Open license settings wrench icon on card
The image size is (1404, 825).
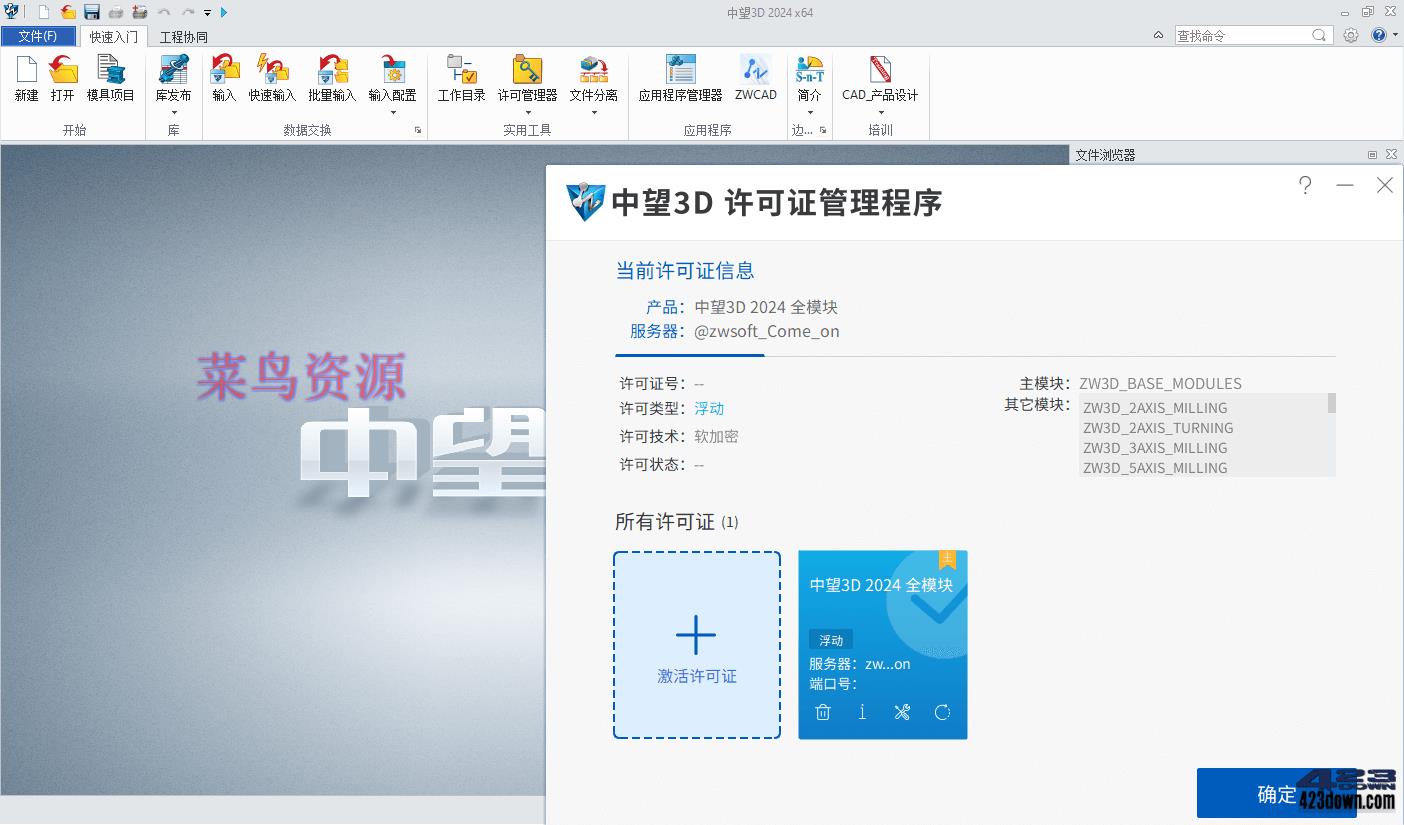tap(902, 712)
